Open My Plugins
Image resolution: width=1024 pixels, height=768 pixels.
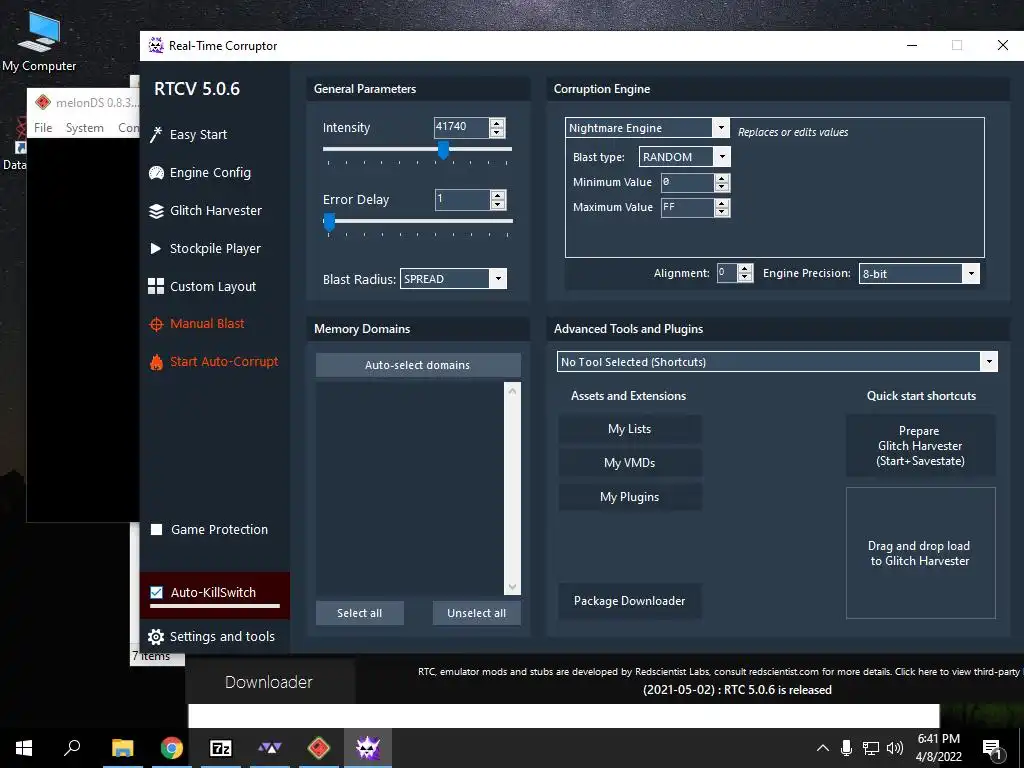pos(630,497)
